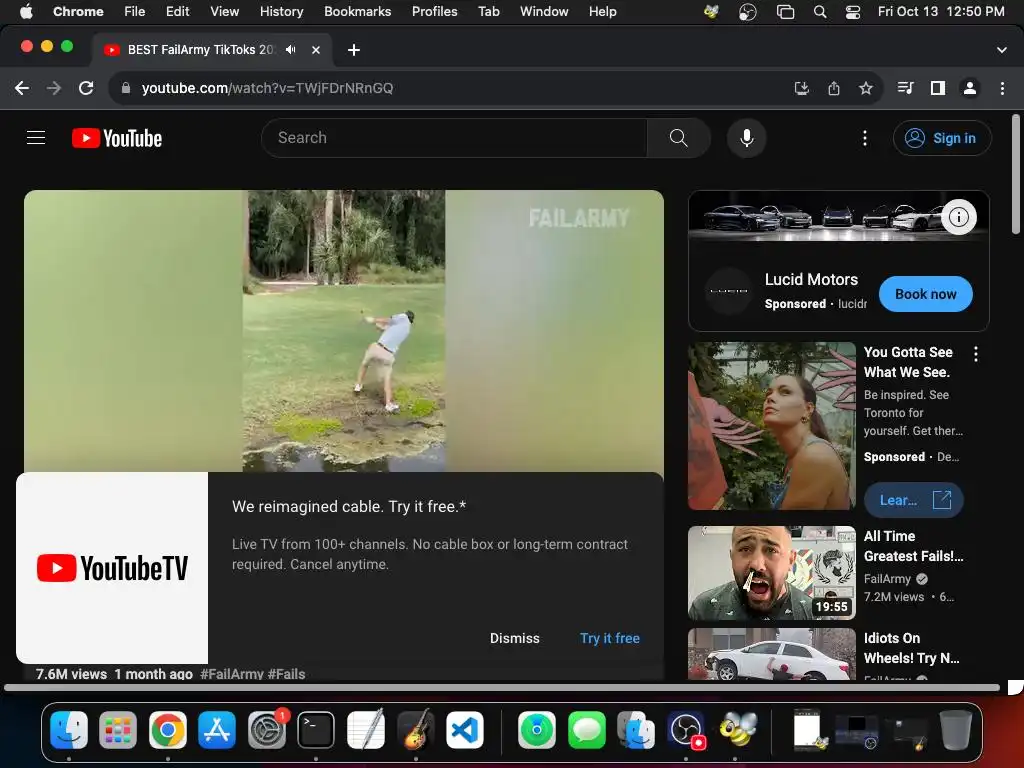1024x768 pixels.
Task: Bookmark this page with star icon
Action: click(x=866, y=88)
